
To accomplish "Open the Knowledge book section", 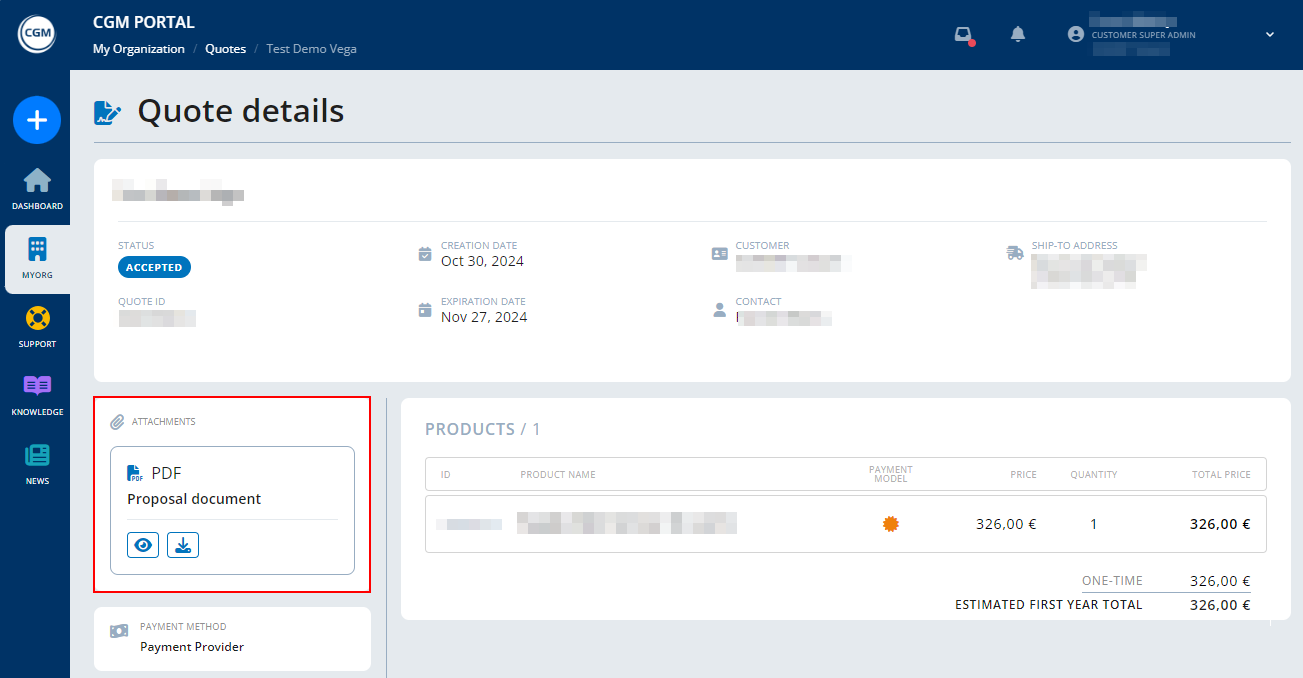I will tap(37, 395).
